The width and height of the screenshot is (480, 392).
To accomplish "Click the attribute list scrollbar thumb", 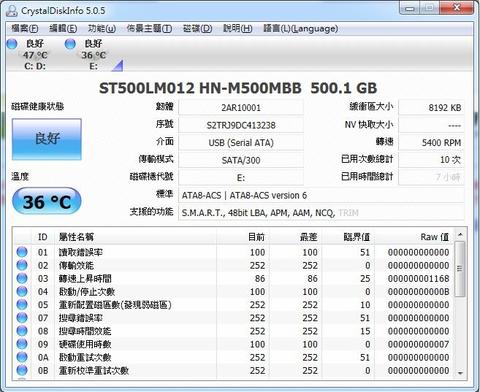I will click(460, 269).
